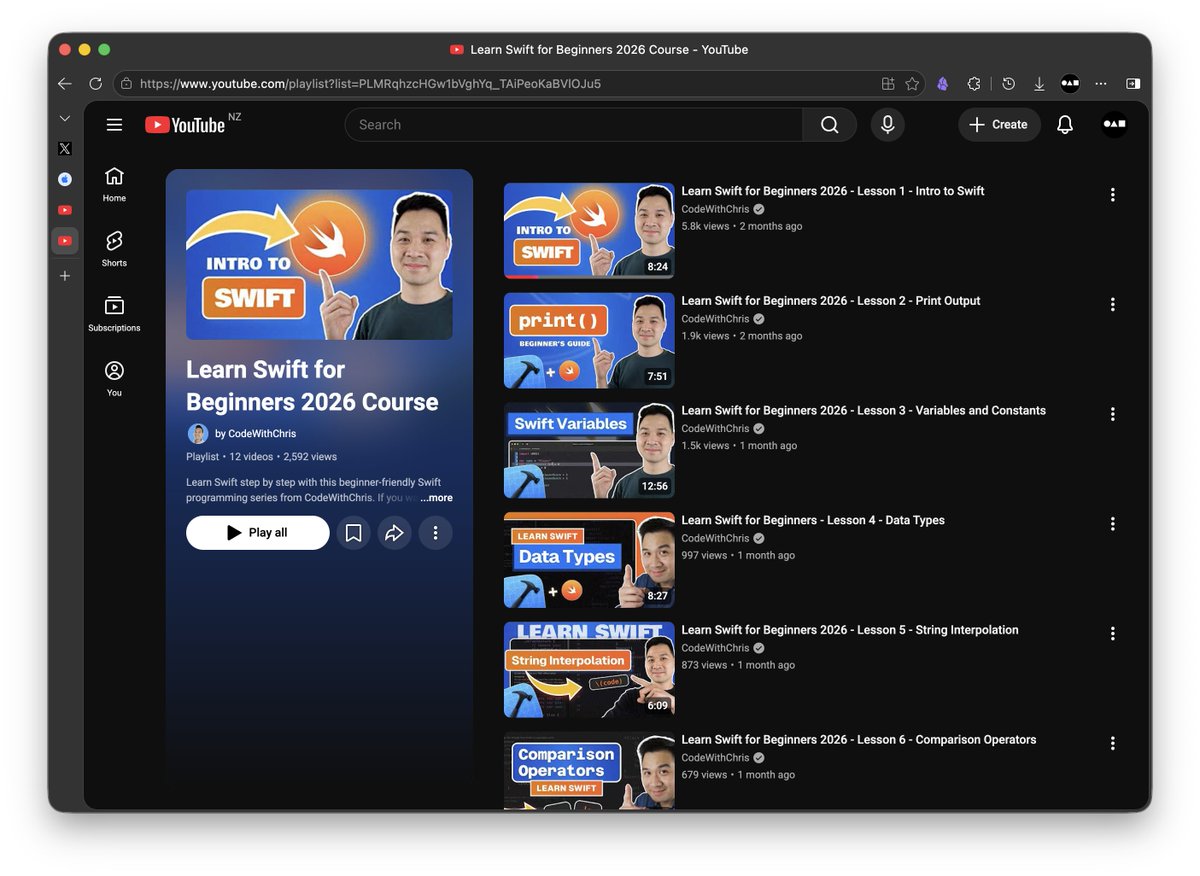Share the playlist with arrow icon
This screenshot has height=876, width=1200.
(x=394, y=533)
